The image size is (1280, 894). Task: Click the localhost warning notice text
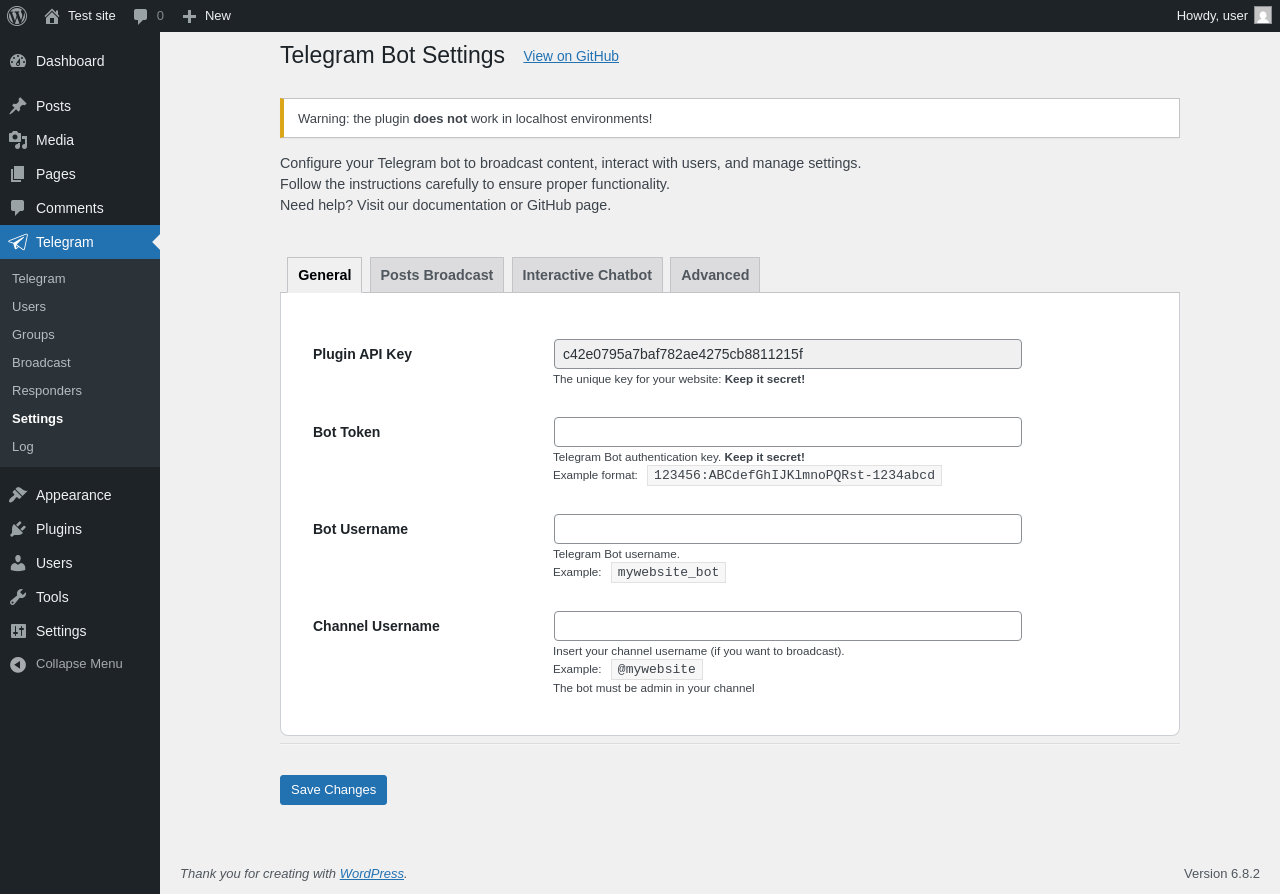click(475, 118)
